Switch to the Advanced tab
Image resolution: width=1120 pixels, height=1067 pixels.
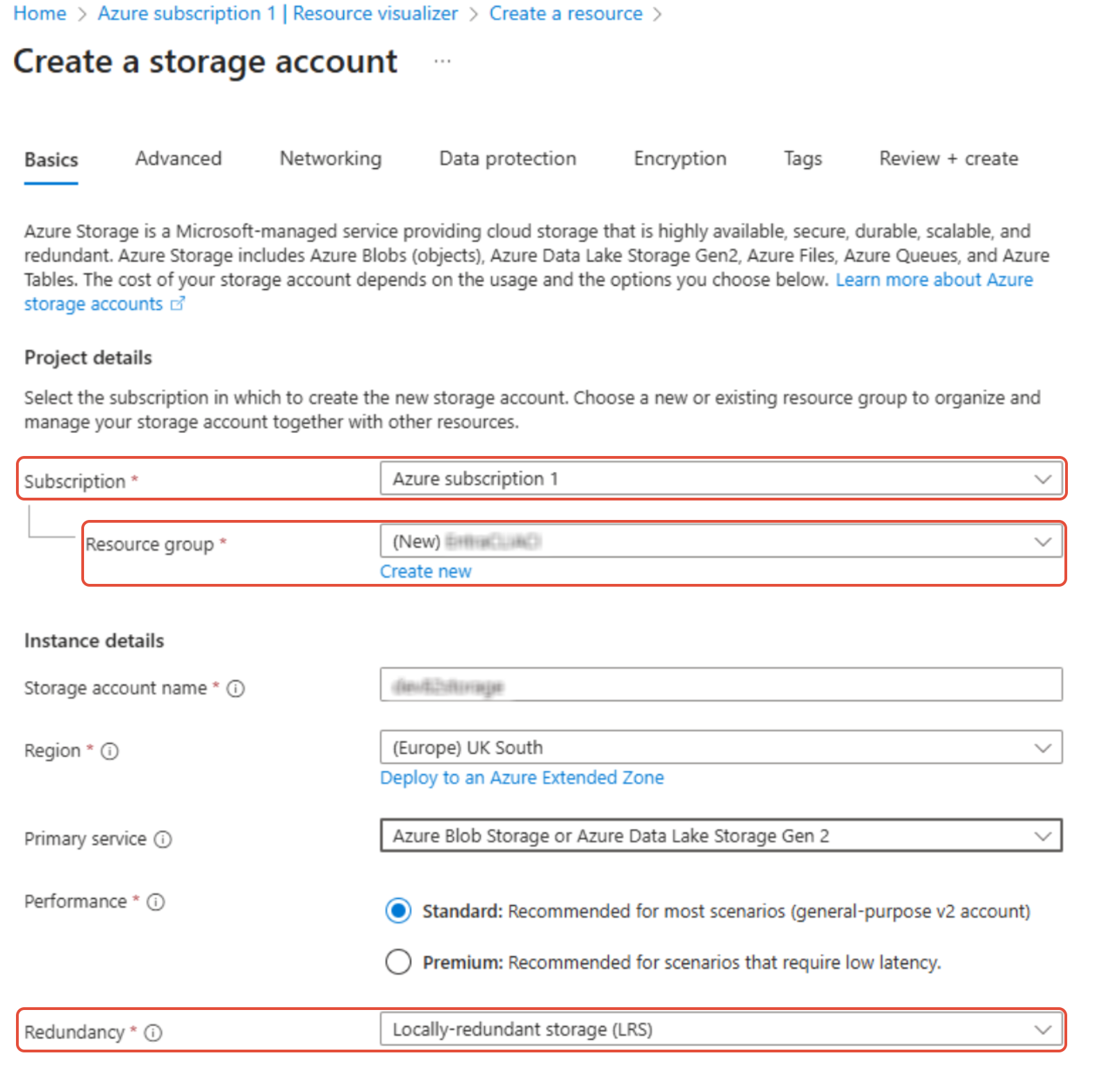179,158
